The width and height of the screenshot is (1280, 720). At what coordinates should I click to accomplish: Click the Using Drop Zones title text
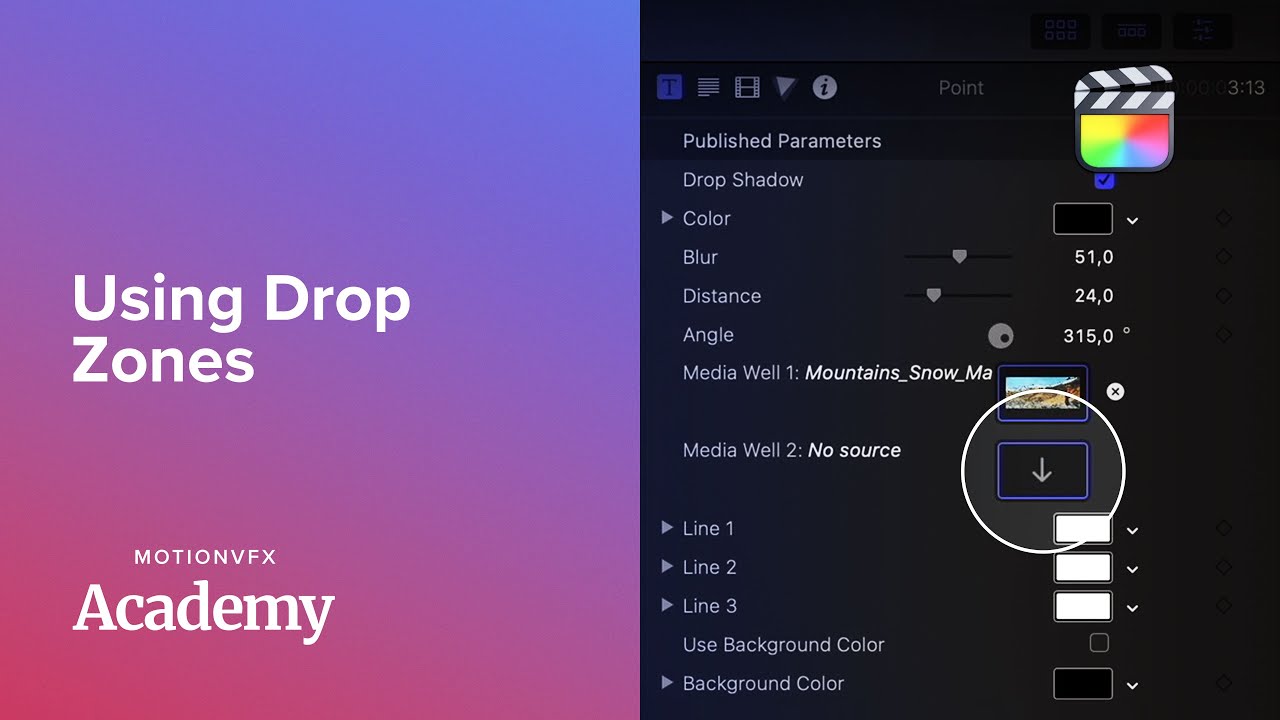click(241, 328)
